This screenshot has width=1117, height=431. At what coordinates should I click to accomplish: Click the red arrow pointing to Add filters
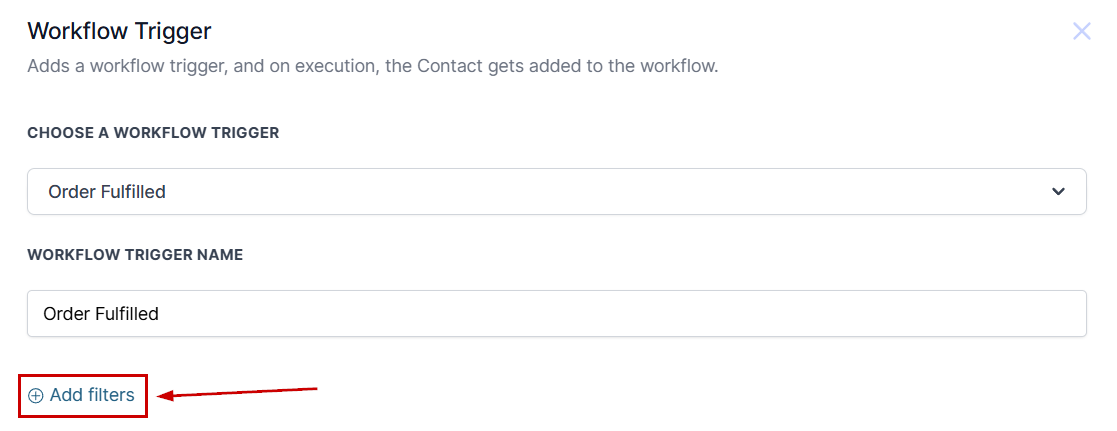point(239,393)
